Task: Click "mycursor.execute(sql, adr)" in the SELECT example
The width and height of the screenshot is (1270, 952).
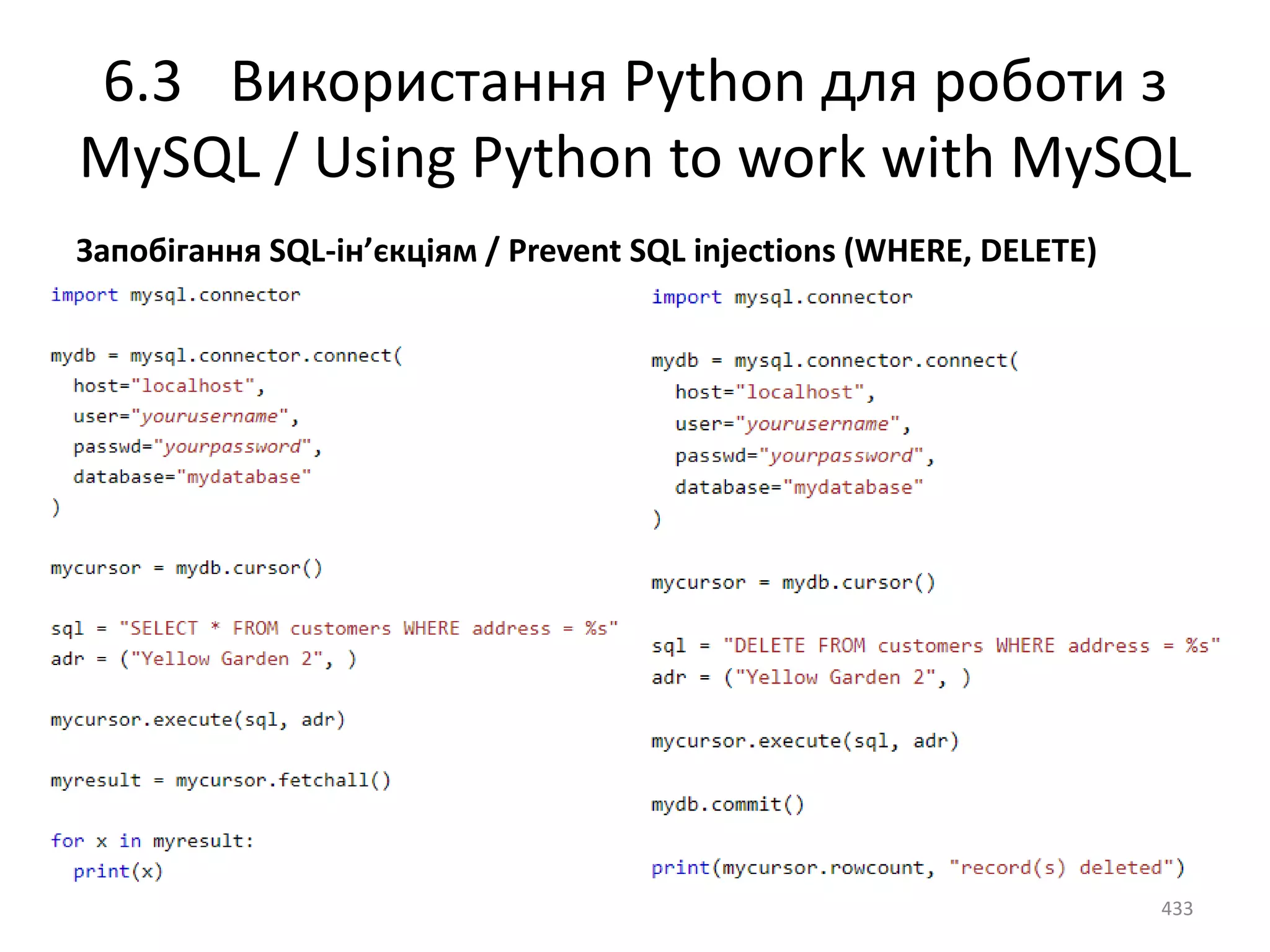Action: tap(198, 720)
